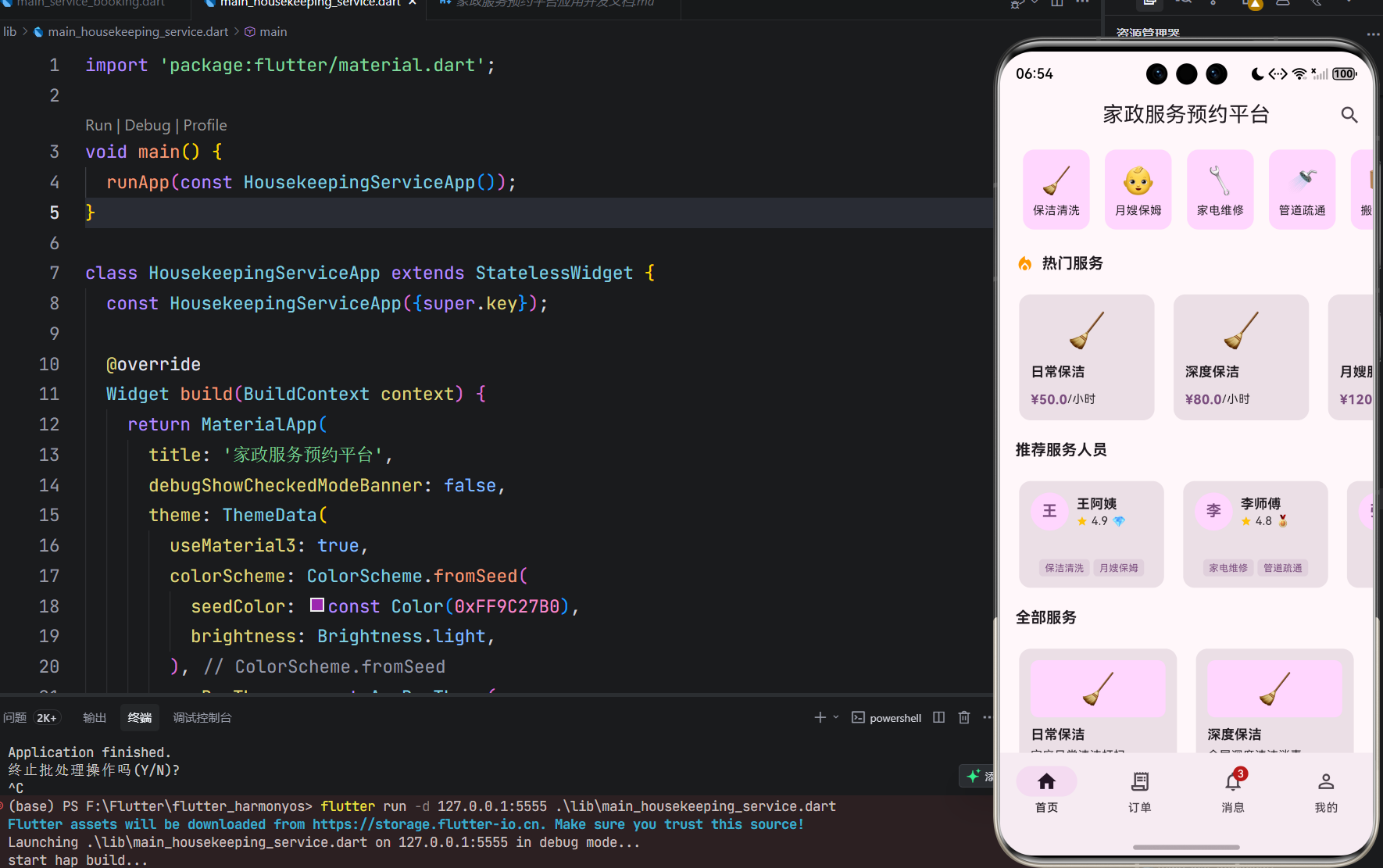Tap the 订单 orders tab icon

[x=1139, y=781]
